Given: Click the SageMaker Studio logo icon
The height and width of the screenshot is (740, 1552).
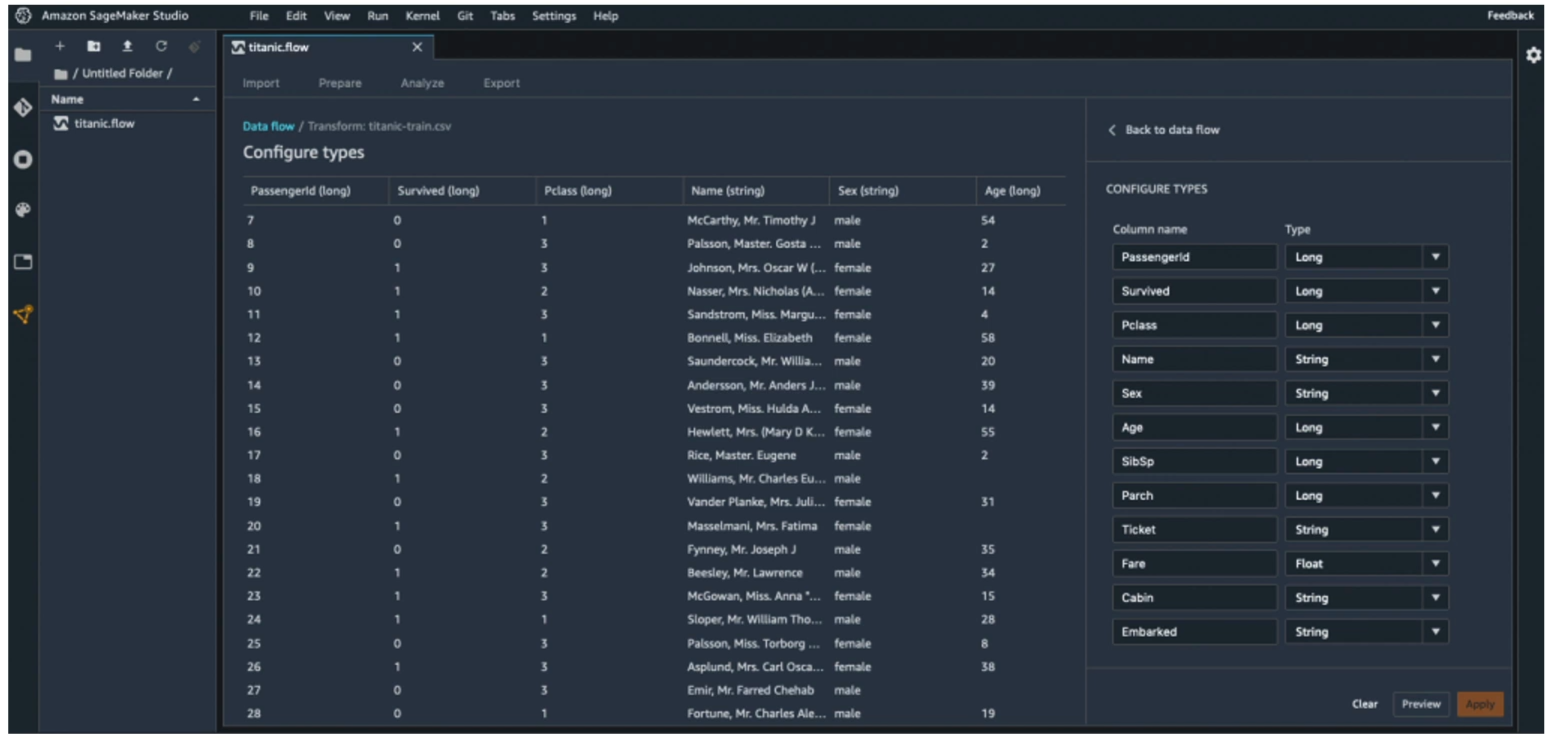Looking at the screenshot, I should pyautogui.click(x=23, y=16).
